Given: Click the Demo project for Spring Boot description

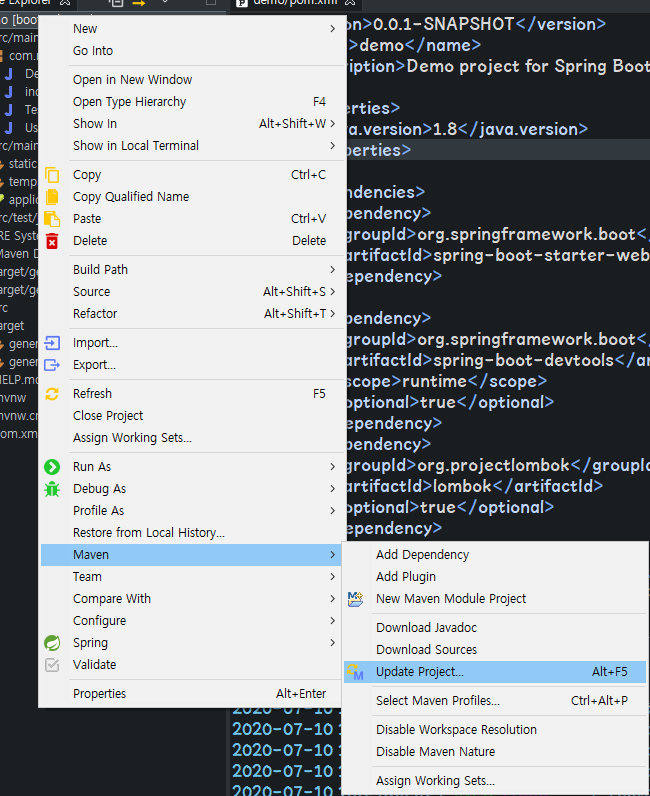Looking at the screenshot, I should pyautogui.click(x=528, y=67).
